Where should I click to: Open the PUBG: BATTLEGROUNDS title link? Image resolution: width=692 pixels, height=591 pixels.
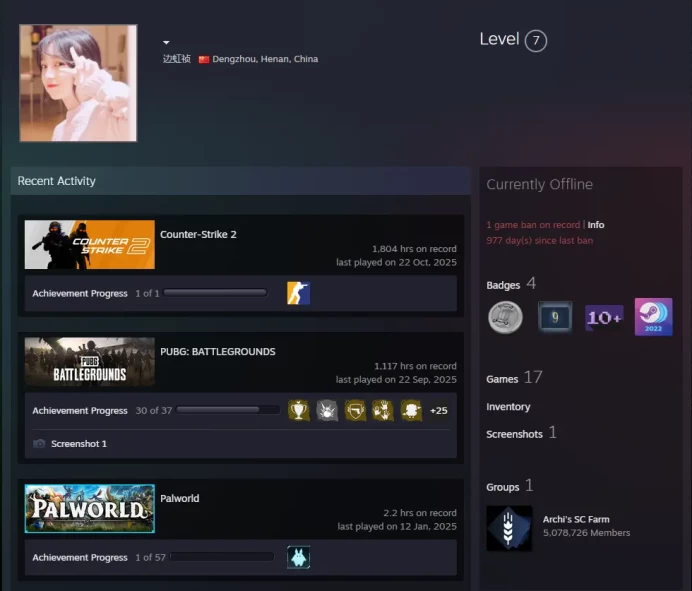pyautogui.click(x=218, y=352)
